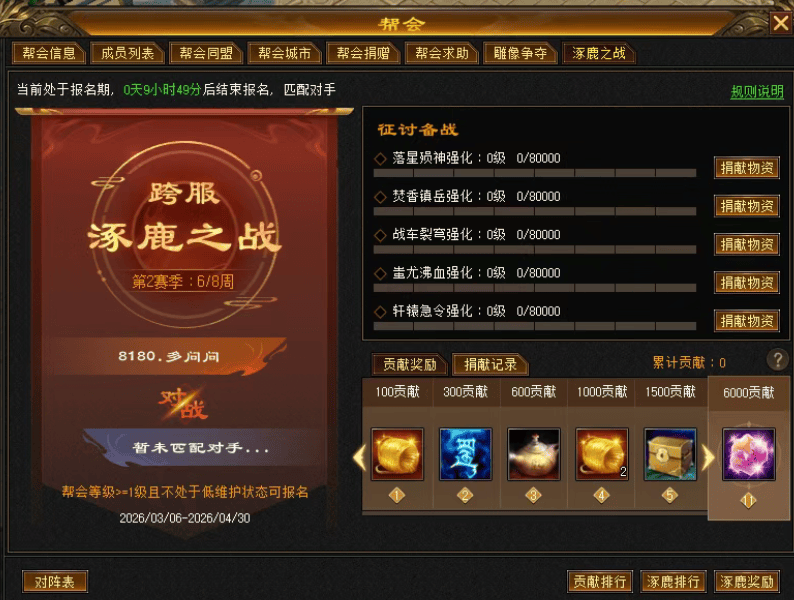Click the 对战 battle emblem icon

[x=183, y=404]
